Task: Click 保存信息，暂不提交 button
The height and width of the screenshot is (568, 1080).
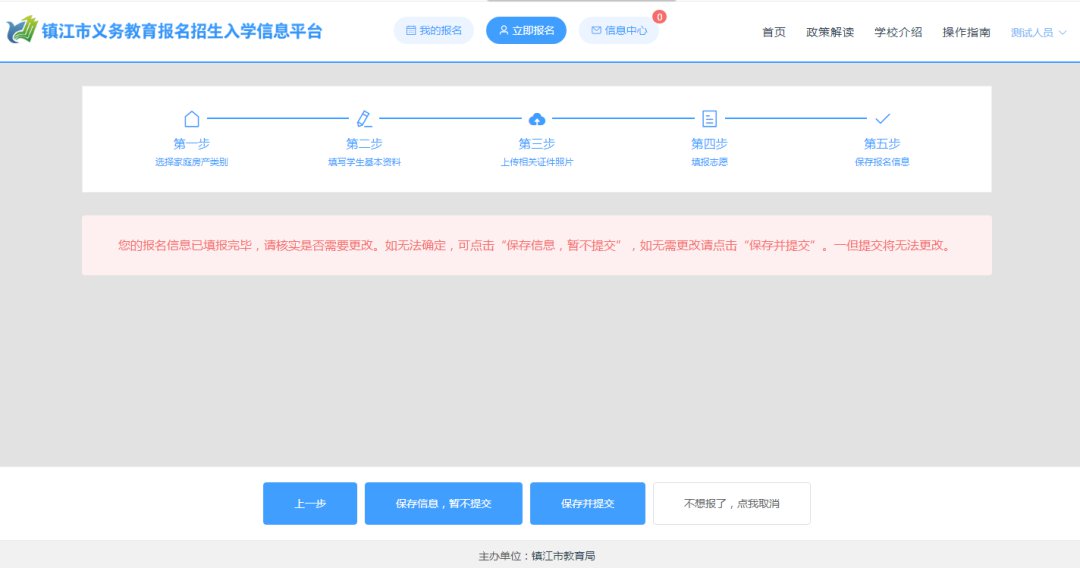Action: [443, 503]
